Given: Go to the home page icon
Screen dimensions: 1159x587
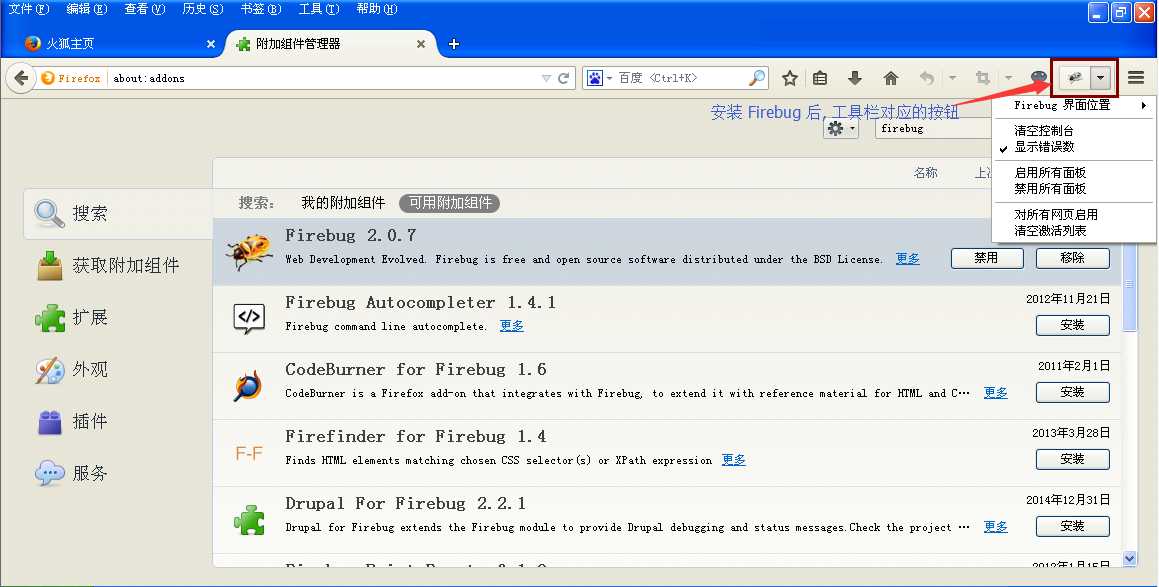Looking at the screenshot, I should 891,78.
